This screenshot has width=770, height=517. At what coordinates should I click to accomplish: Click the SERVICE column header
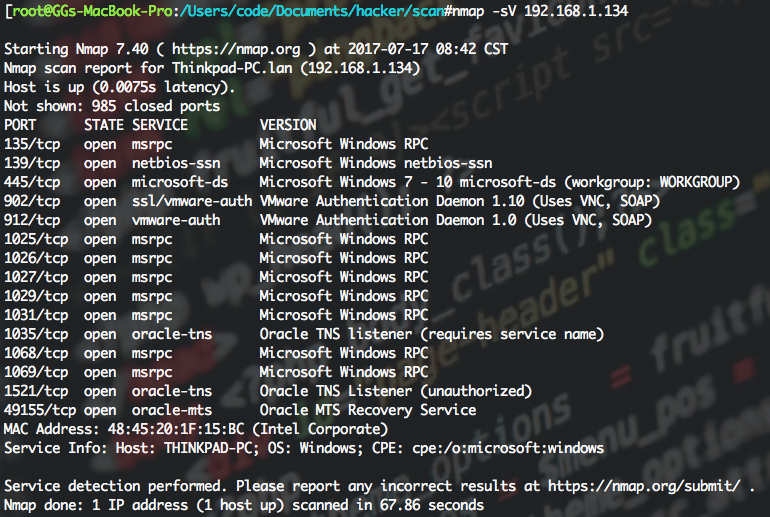[x=159, y=125]
